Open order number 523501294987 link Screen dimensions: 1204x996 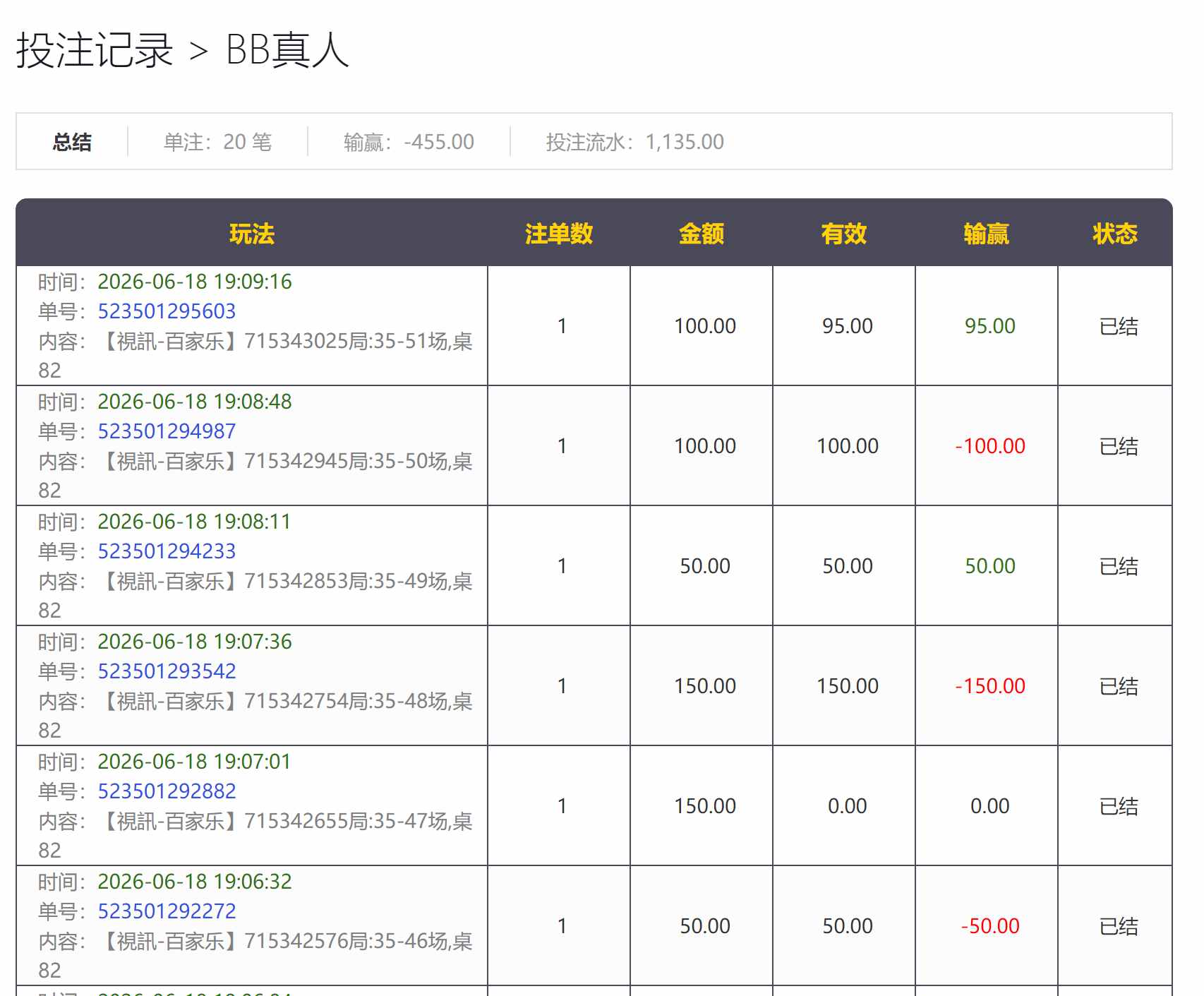pos(167,431)
